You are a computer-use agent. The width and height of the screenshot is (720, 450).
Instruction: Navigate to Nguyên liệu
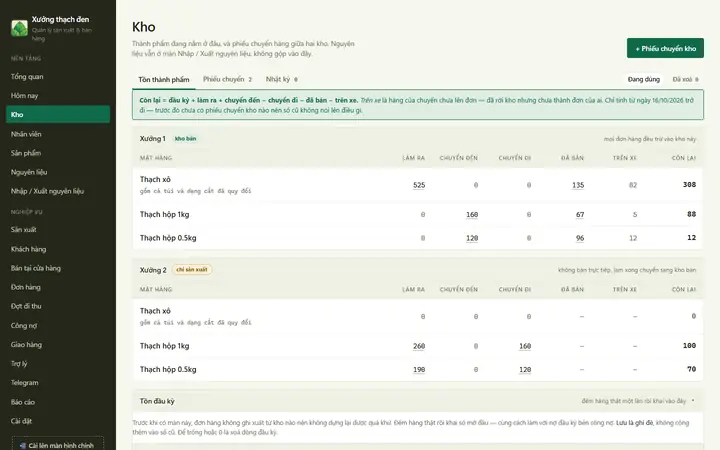58,172
